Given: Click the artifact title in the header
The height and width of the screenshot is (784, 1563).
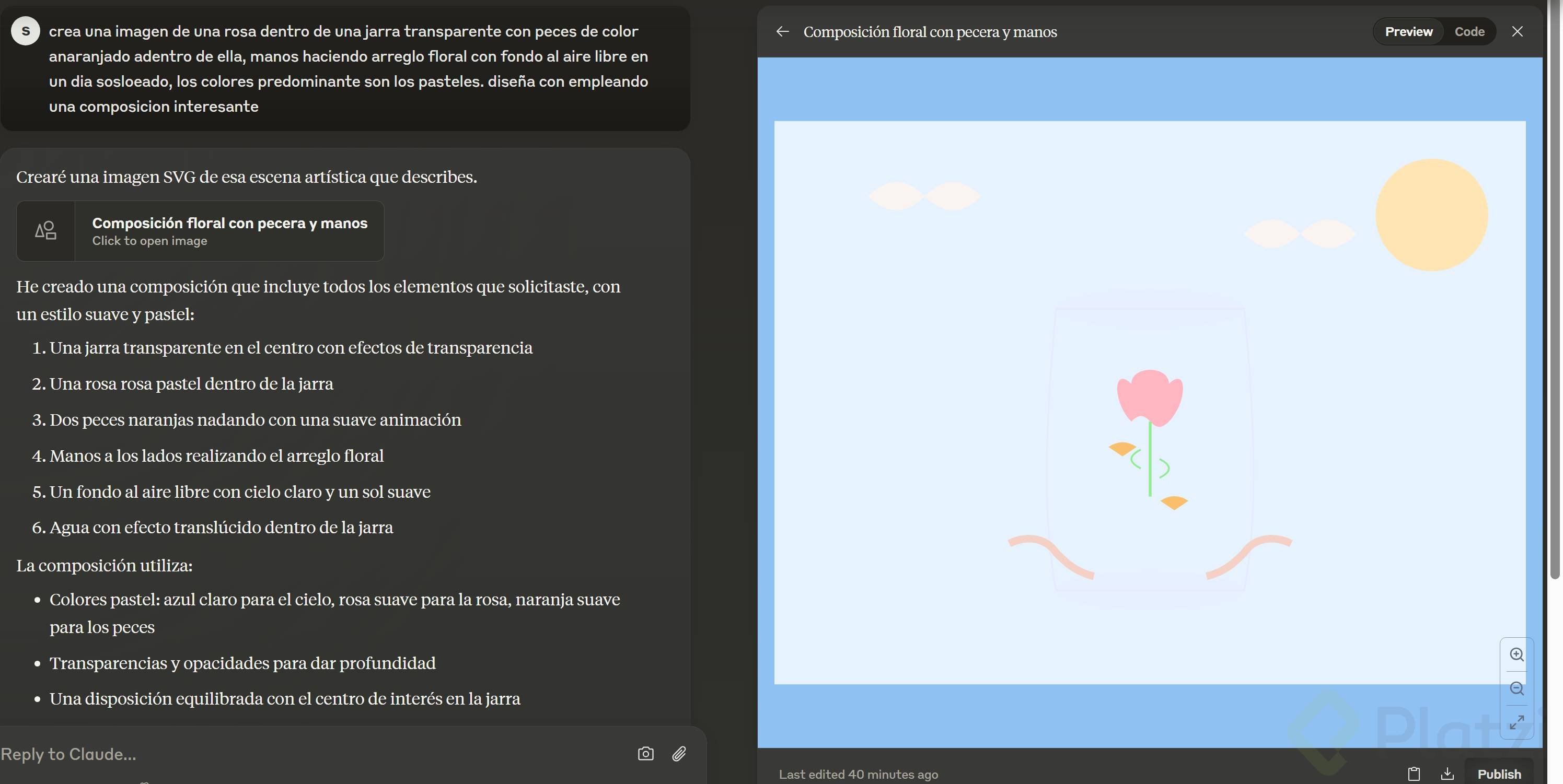Looking at the screenshot, I should pos(930,31).
